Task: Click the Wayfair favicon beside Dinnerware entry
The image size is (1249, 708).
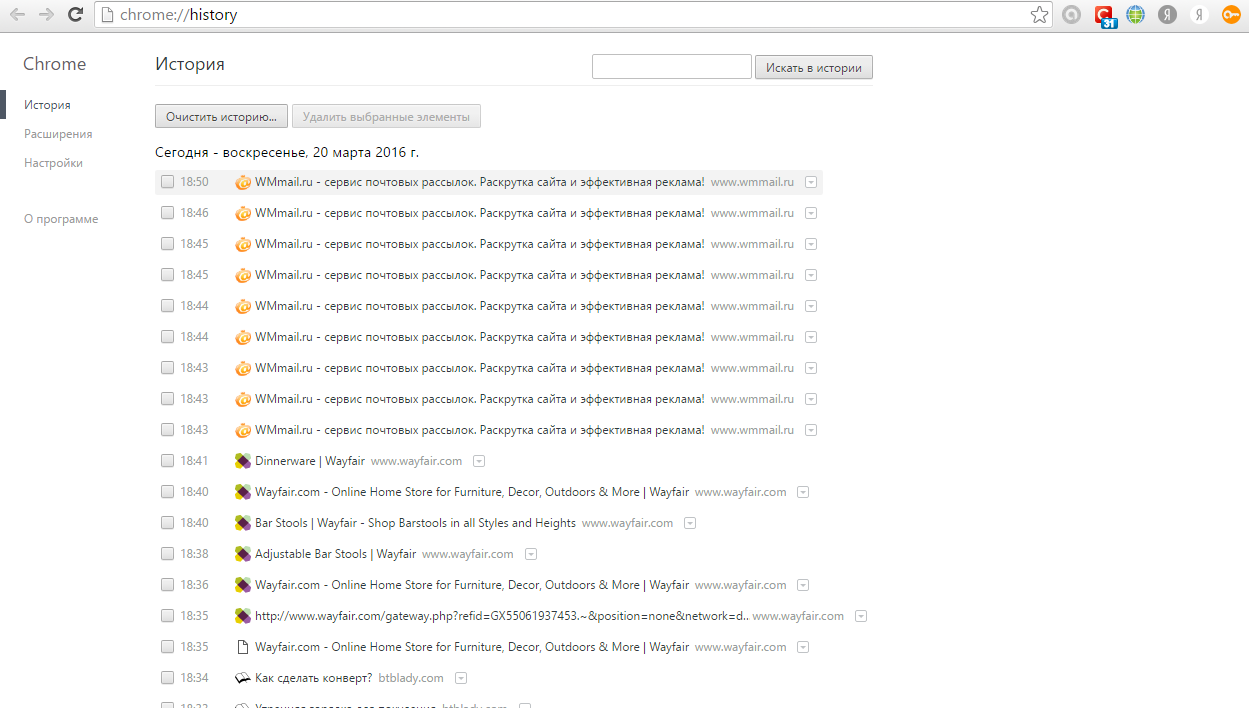Action: (242, 461)
